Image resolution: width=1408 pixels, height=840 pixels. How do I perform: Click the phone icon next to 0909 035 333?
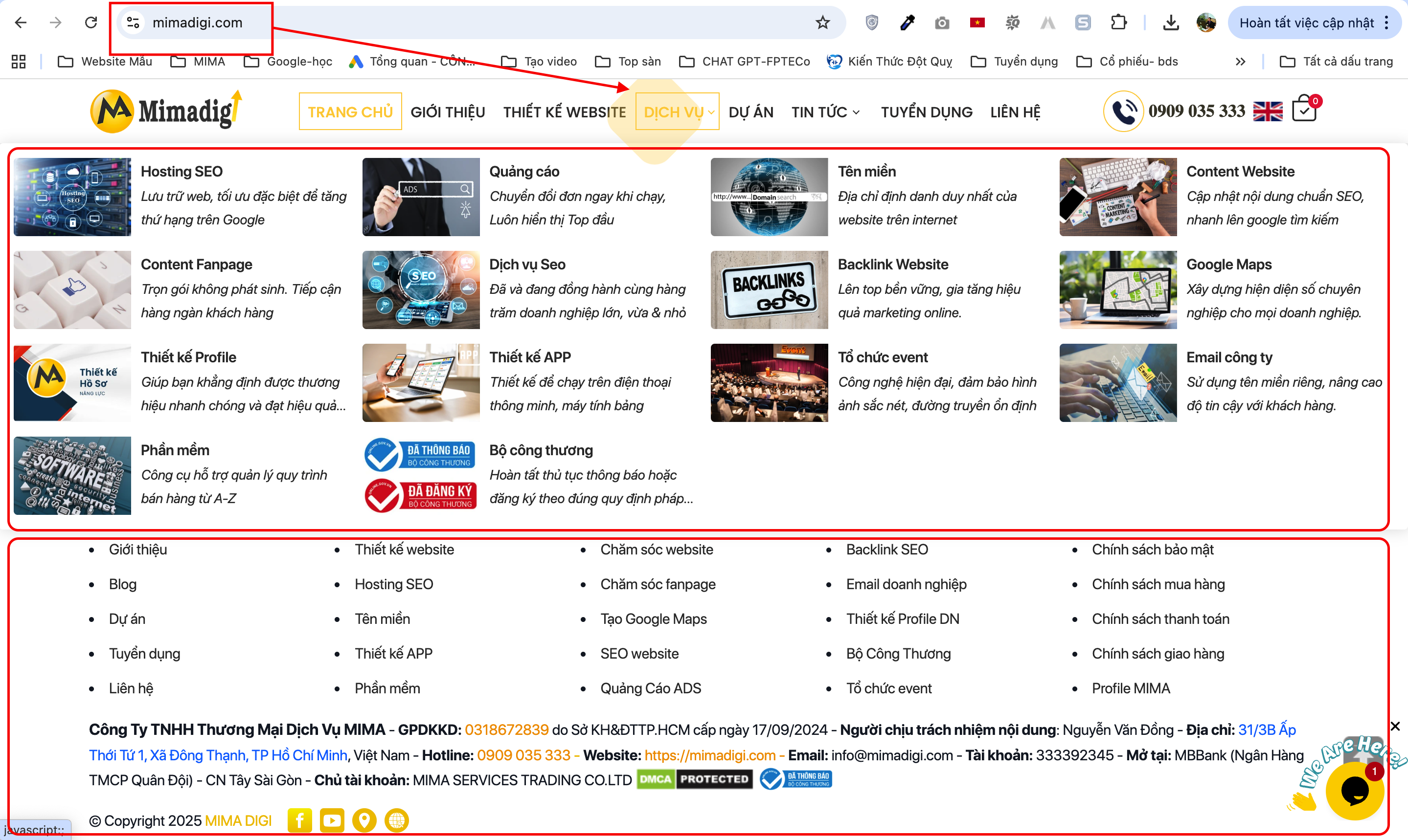[x=1124, y=111]
